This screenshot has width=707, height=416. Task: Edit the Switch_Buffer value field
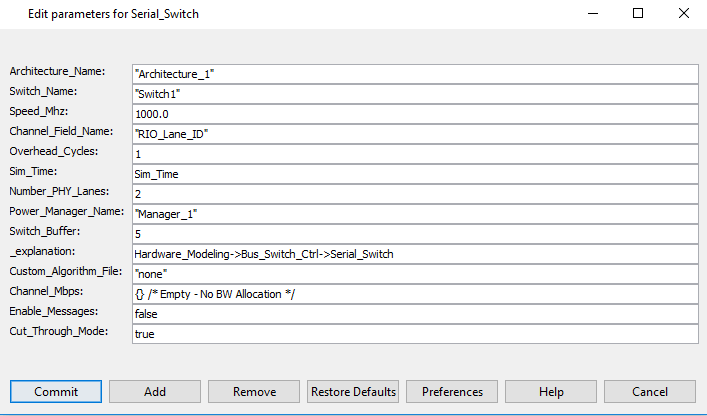[414, 234]
